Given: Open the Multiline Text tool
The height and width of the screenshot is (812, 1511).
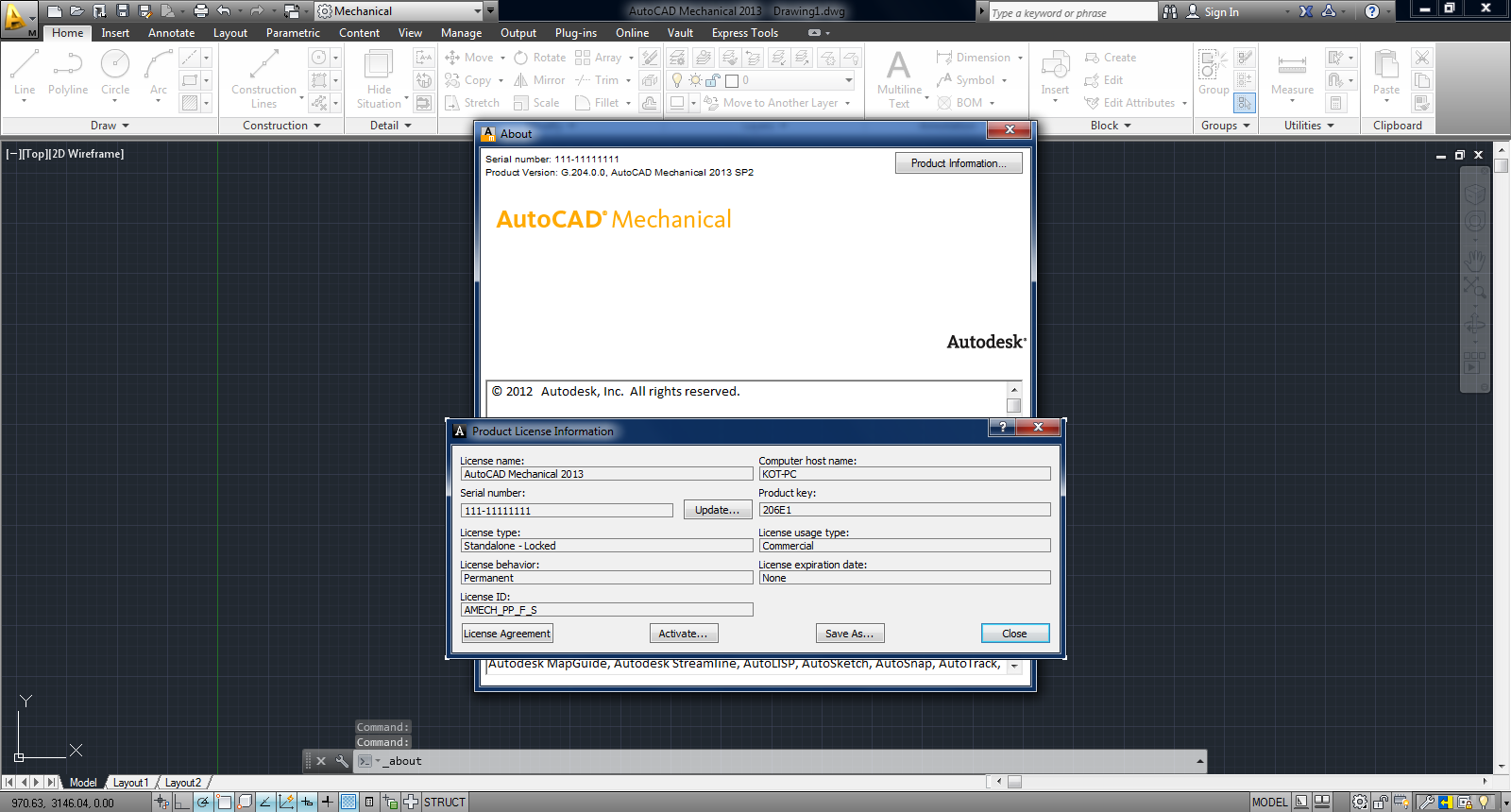Looking at the screenshot, I should pos(899,78).
